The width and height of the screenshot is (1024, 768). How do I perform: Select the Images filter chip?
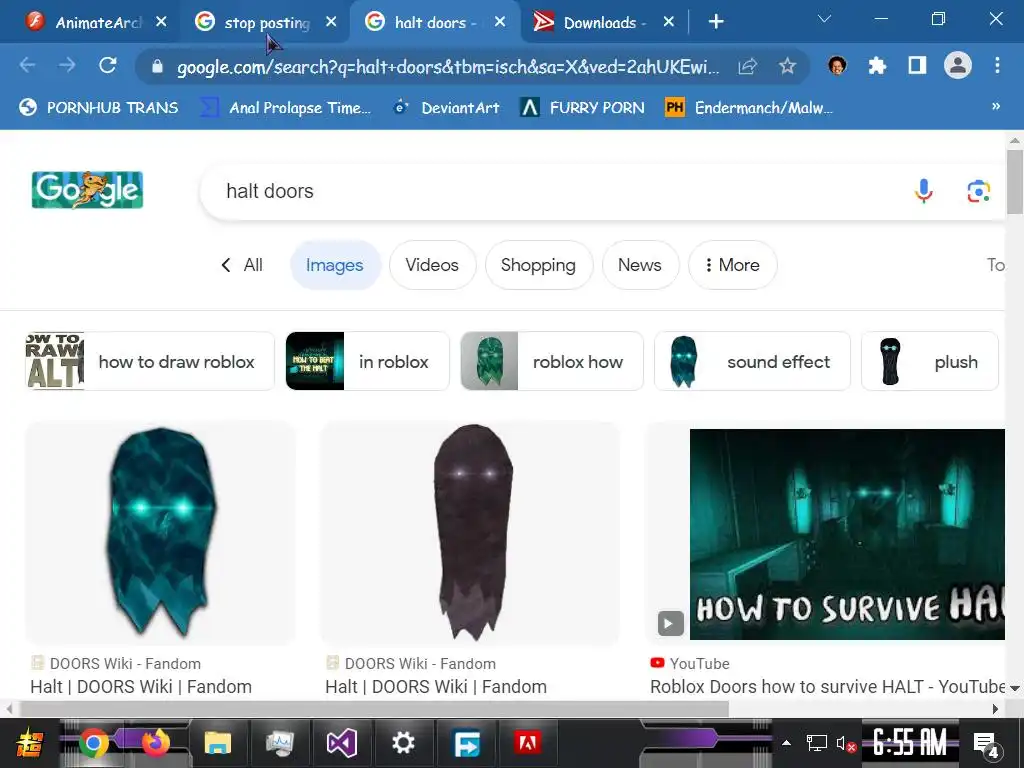[335, 265]
